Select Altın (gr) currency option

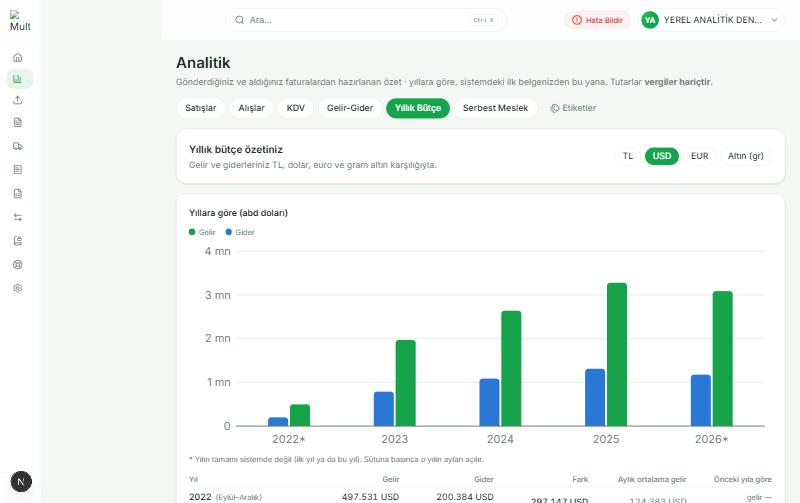(745, 156)
